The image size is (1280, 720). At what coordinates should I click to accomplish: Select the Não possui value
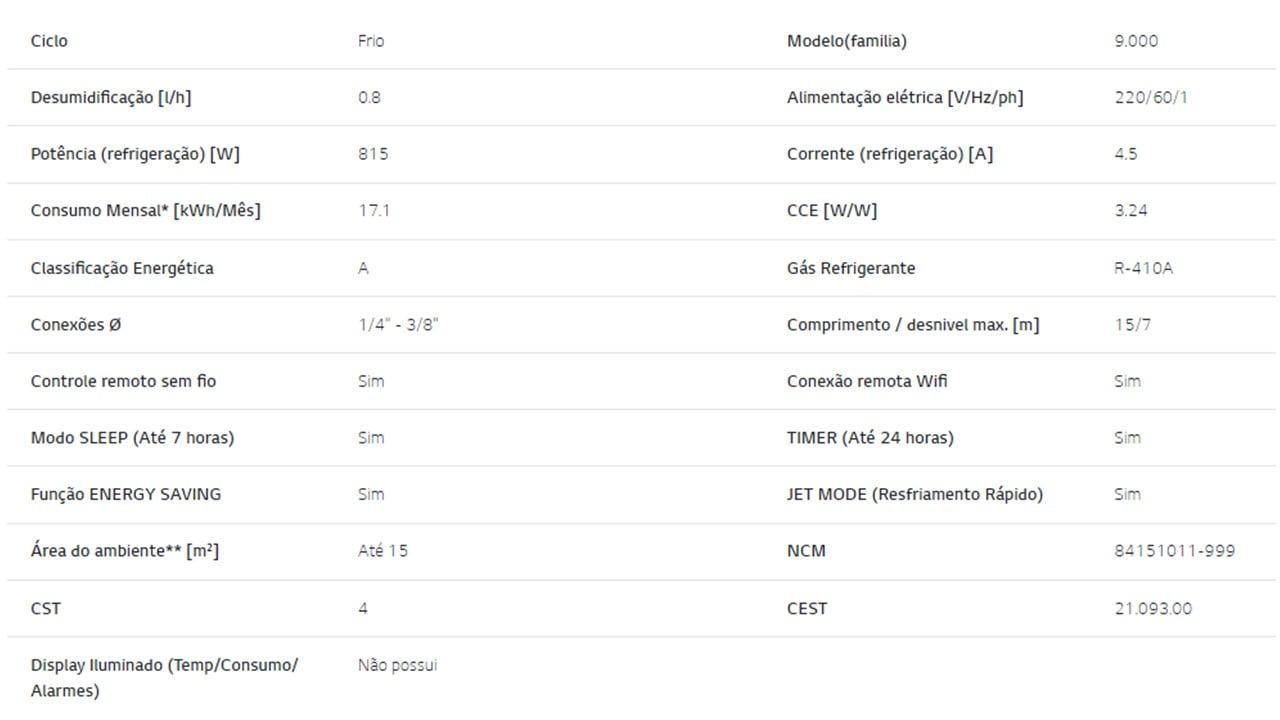[x=398, y=665]
